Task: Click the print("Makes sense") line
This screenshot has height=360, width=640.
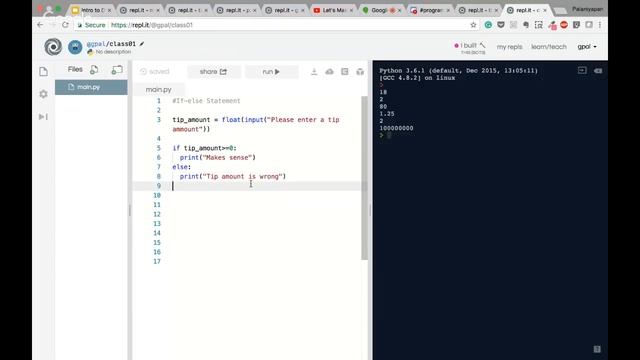Action: pyautogui.click(x=218, y=157)
